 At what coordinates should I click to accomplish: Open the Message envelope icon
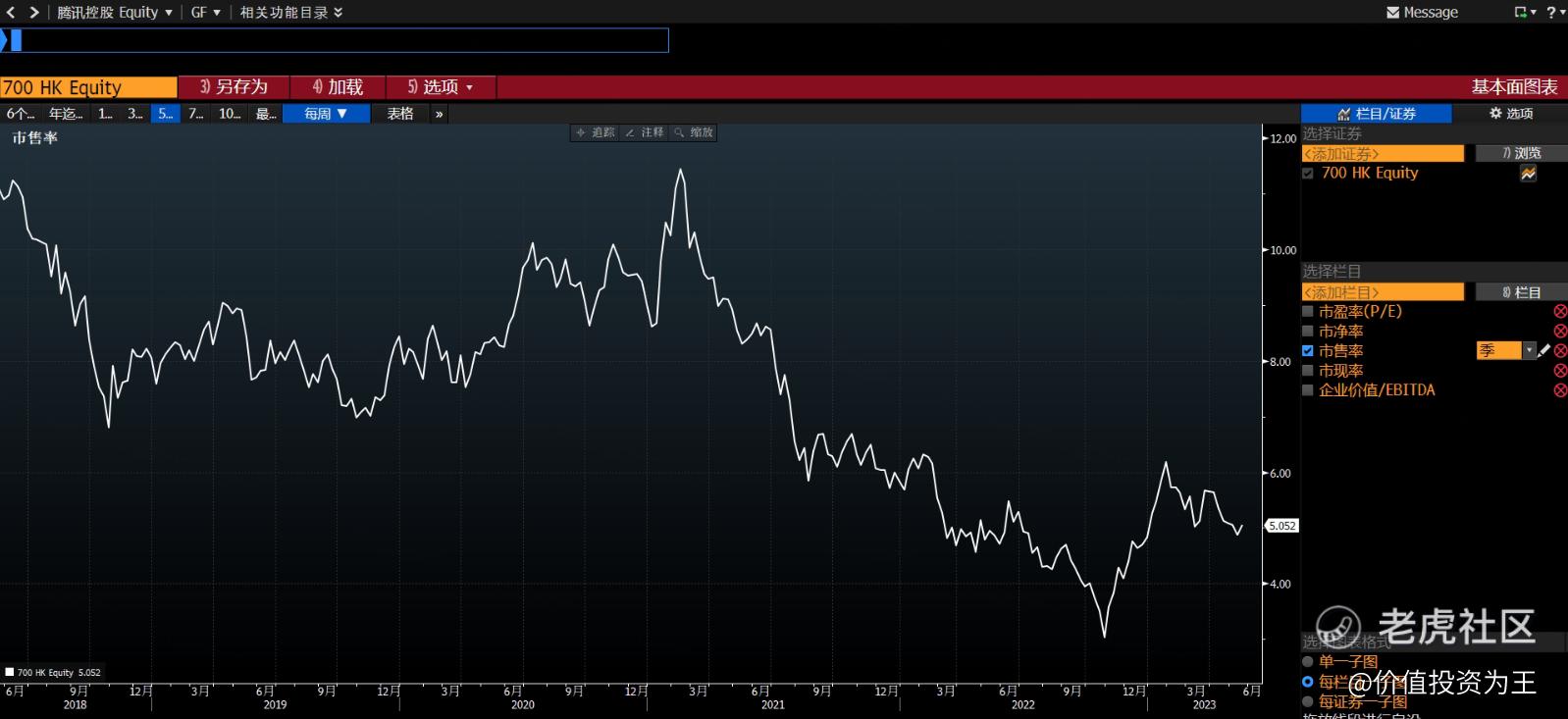coord(1392,13)
